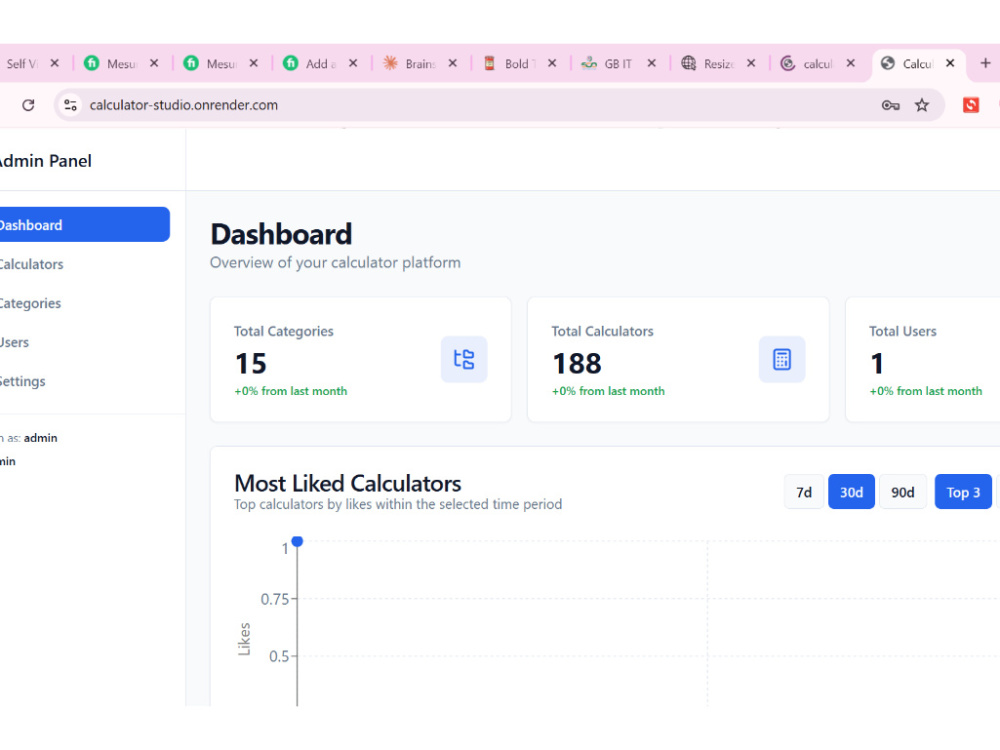Click the Total Categories card
The height and width of the screenshot is (750, 1000).
coord(360,359)
